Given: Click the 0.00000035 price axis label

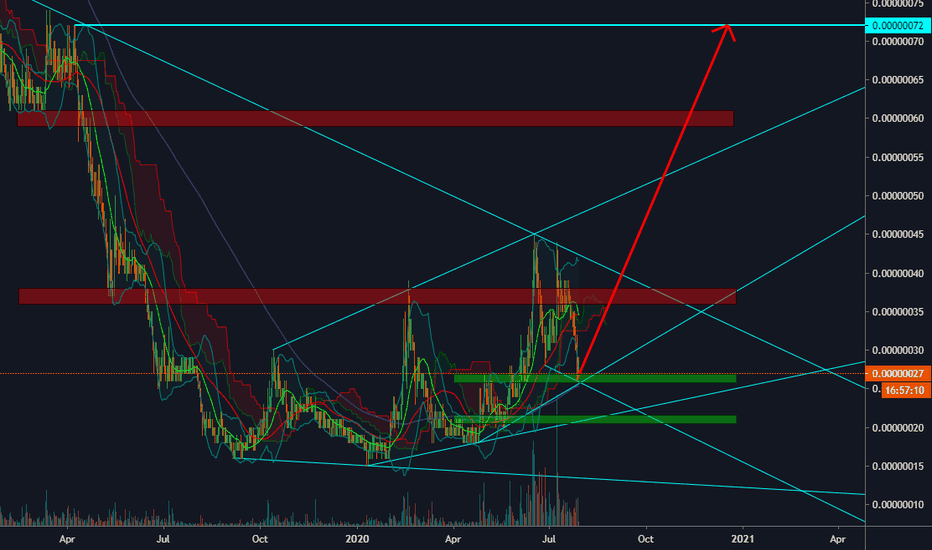Looking at the screenshot, I should (898, 312).
